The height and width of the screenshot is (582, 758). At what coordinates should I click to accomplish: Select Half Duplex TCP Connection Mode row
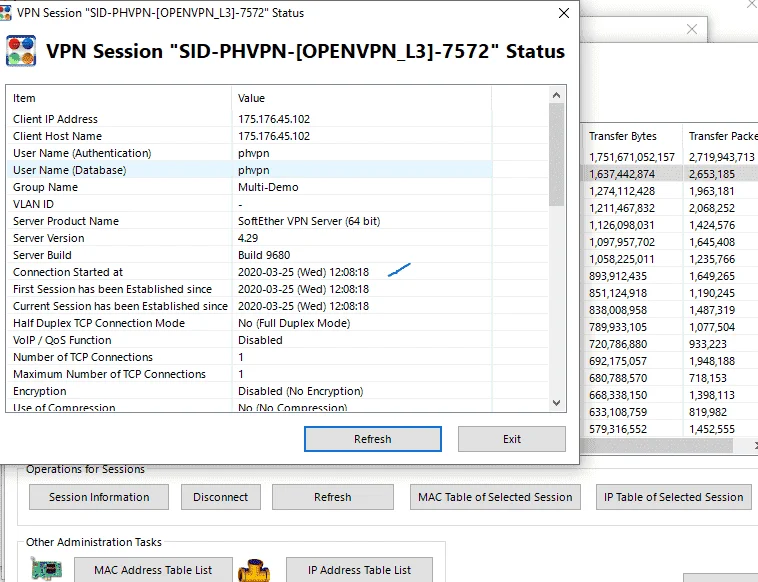click(x=249, y=323)
